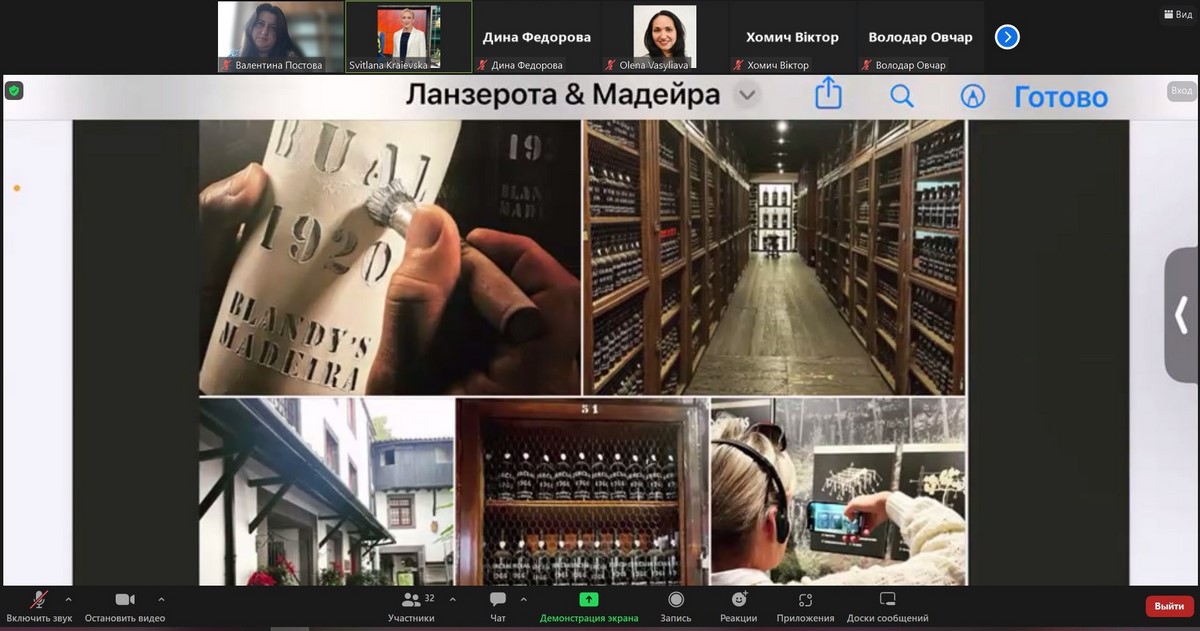Viewport: 1200px width, 631px height.
Task: Show next participants with blue arrow
Action: click(1008, 37)
